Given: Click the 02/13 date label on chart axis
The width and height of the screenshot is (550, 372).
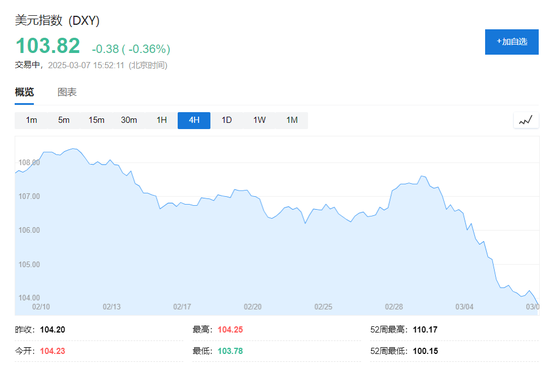Looking at the screenshot, I should [x=112, y=307].
